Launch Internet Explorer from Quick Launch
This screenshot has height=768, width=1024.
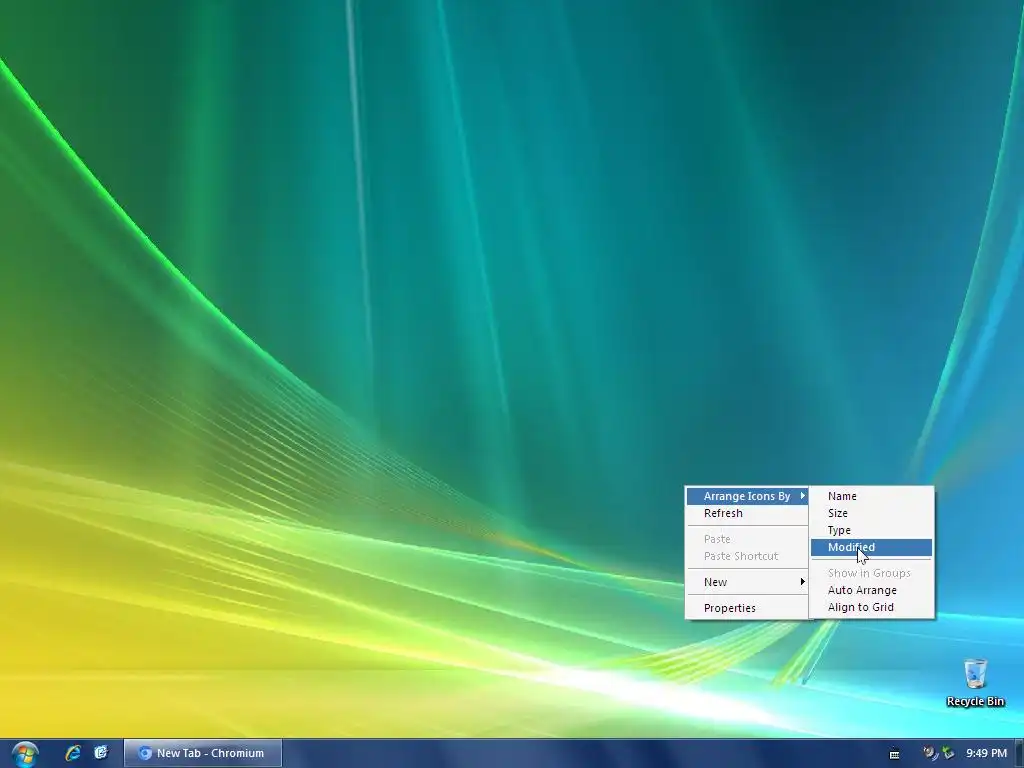73,753
